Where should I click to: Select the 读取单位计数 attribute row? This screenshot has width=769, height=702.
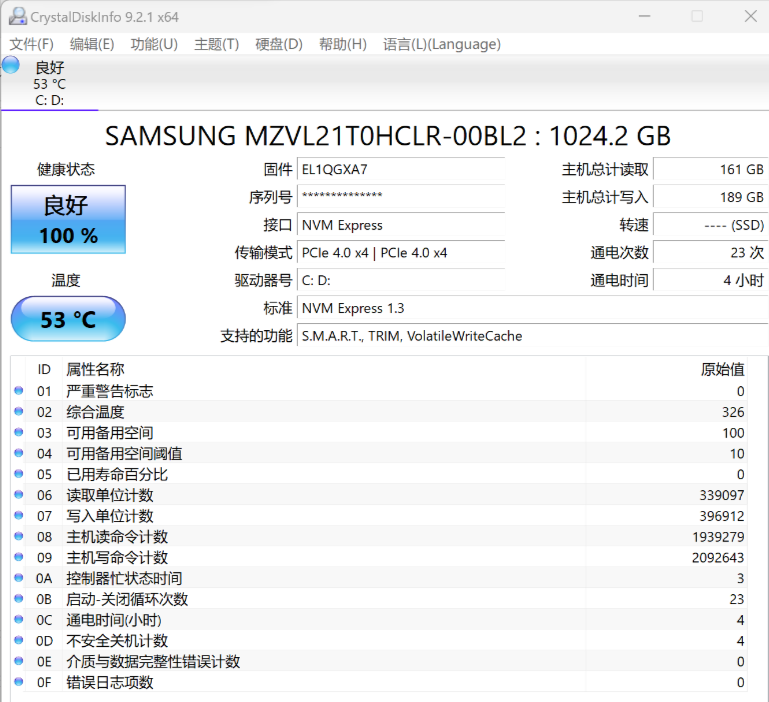click(379, 495)
